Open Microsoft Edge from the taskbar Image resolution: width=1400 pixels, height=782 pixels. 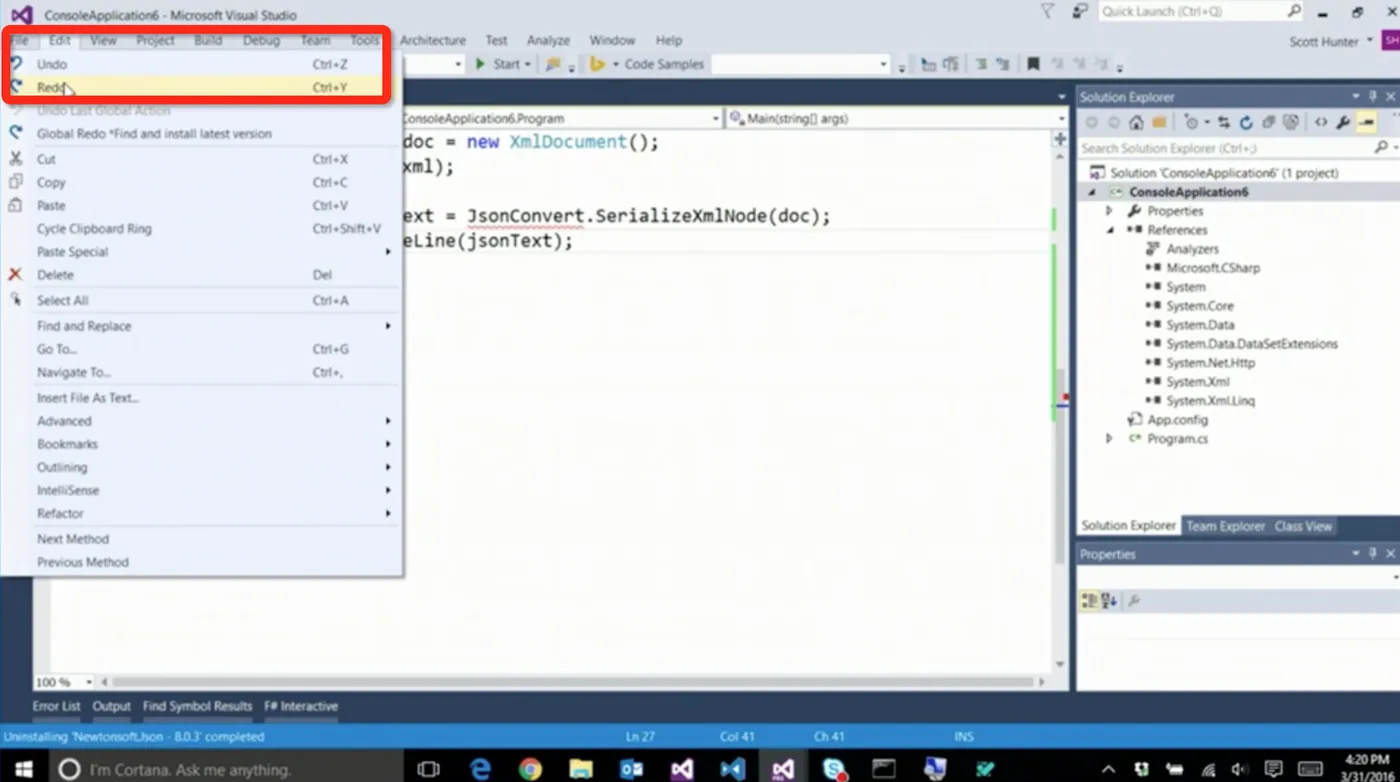tap(480, 768)
